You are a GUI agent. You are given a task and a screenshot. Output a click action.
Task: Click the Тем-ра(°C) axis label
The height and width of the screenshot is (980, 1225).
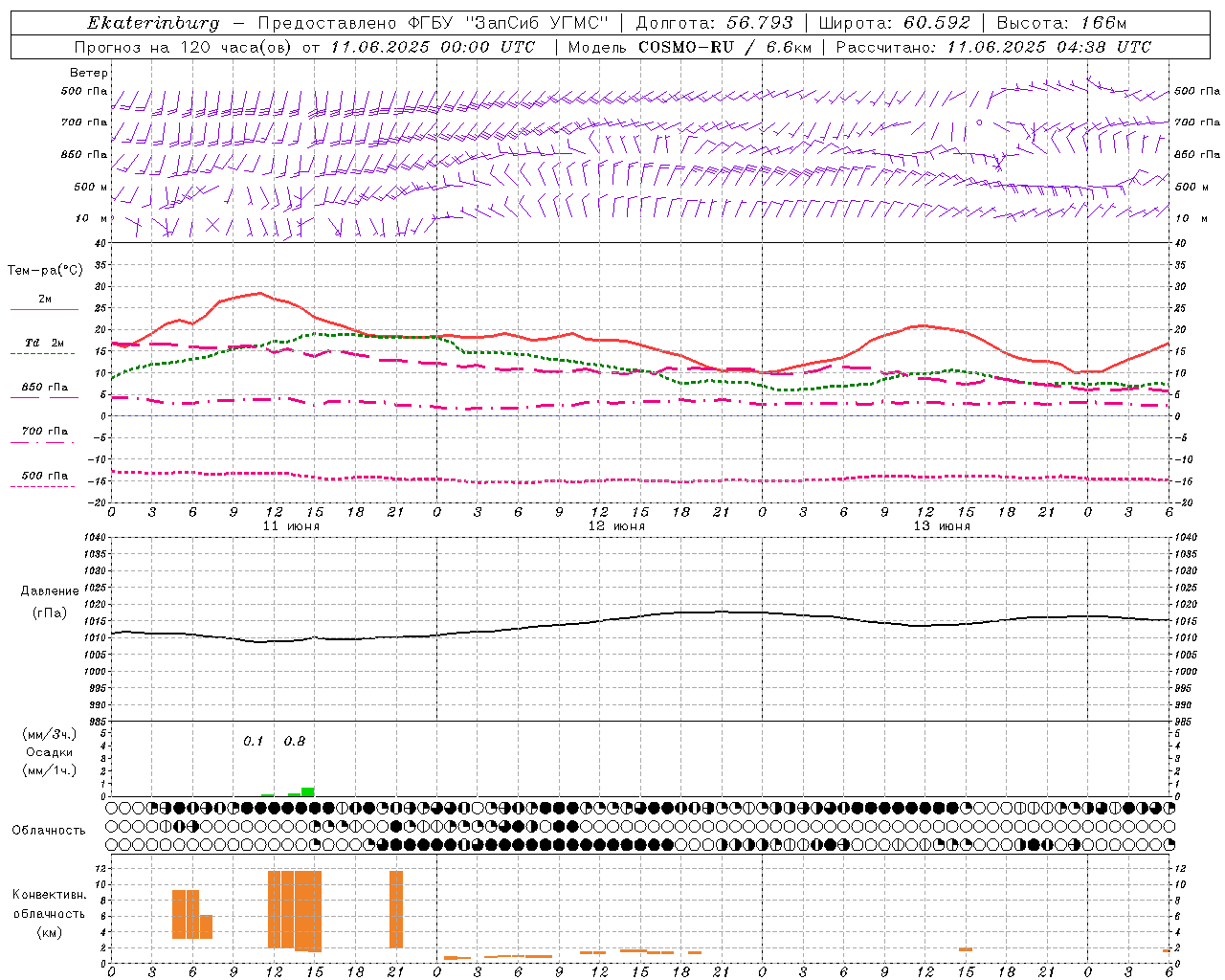click(45, 271)
